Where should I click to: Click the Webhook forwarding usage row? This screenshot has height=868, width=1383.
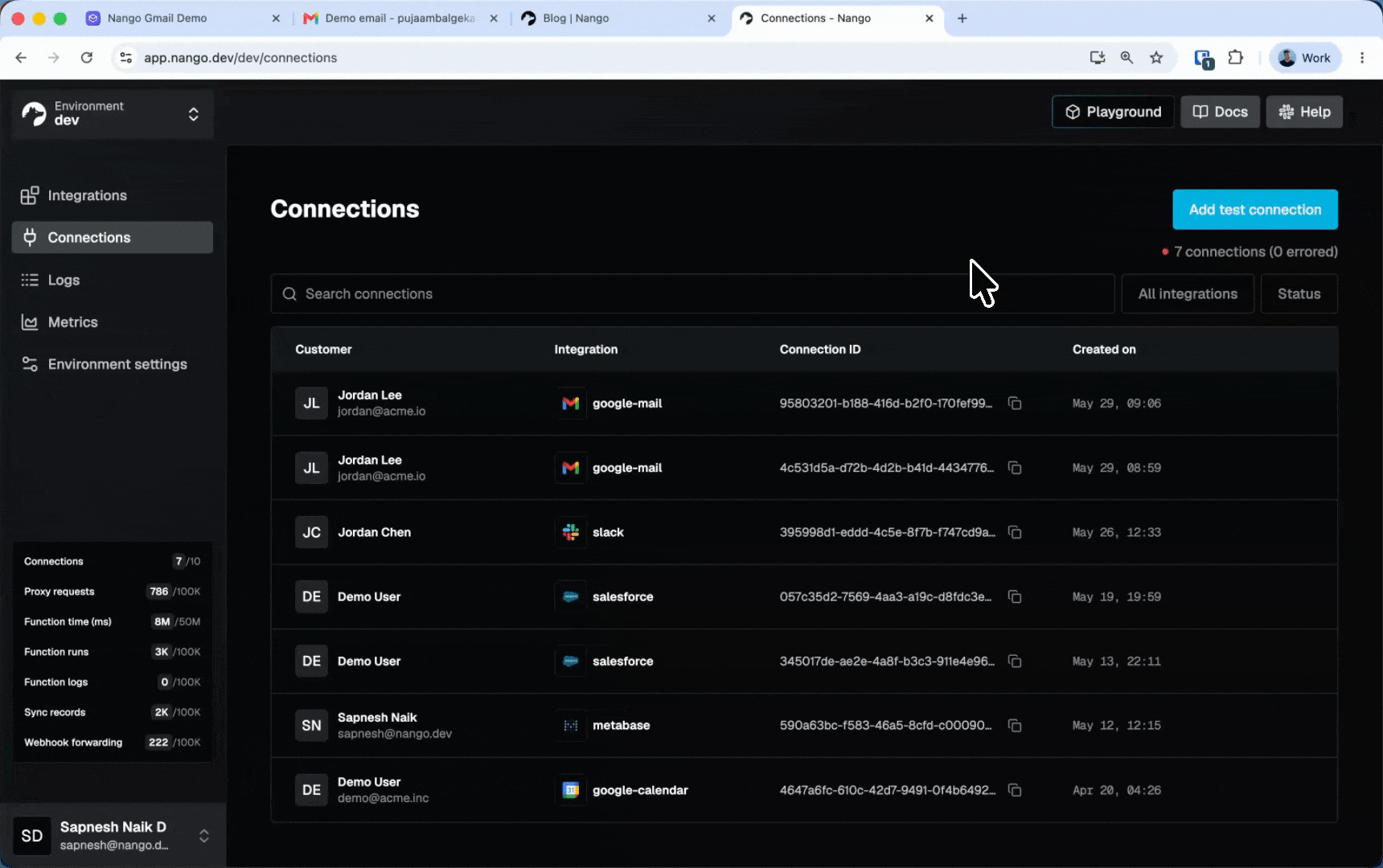click(x=113, y=743)
